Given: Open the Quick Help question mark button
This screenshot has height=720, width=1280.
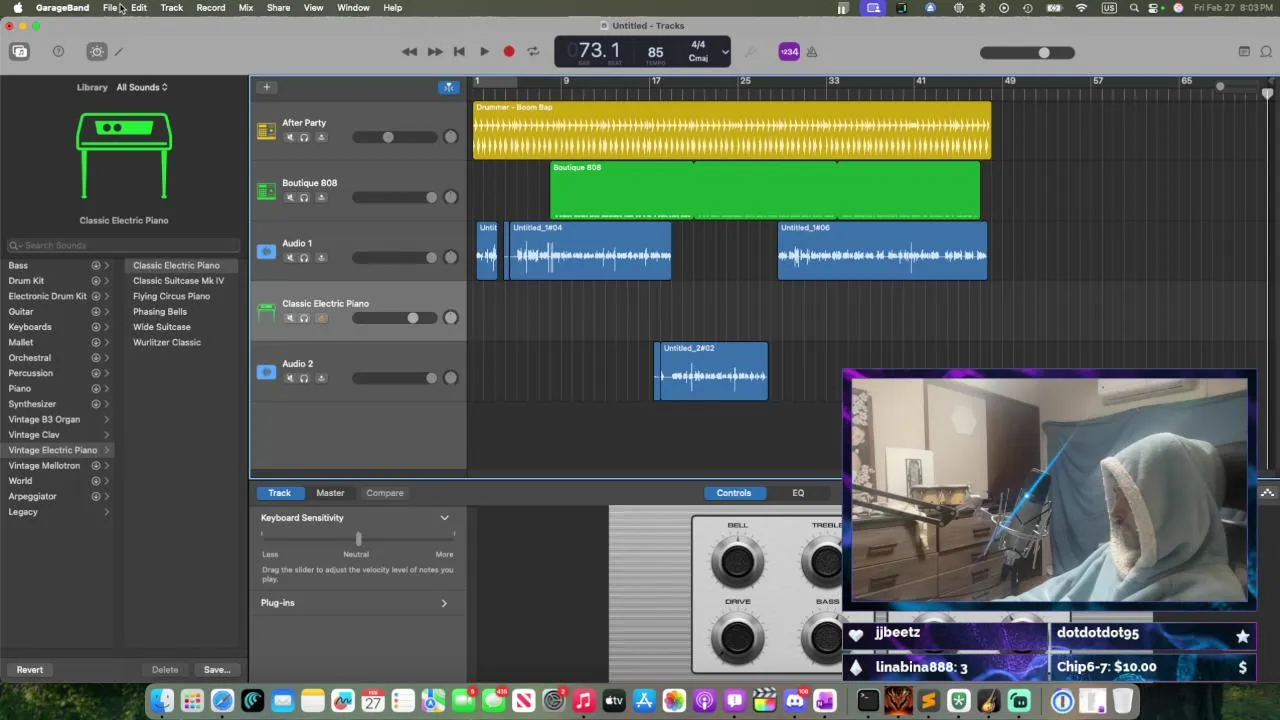Looking at the screenshot, I should click(x=58, y=52).
